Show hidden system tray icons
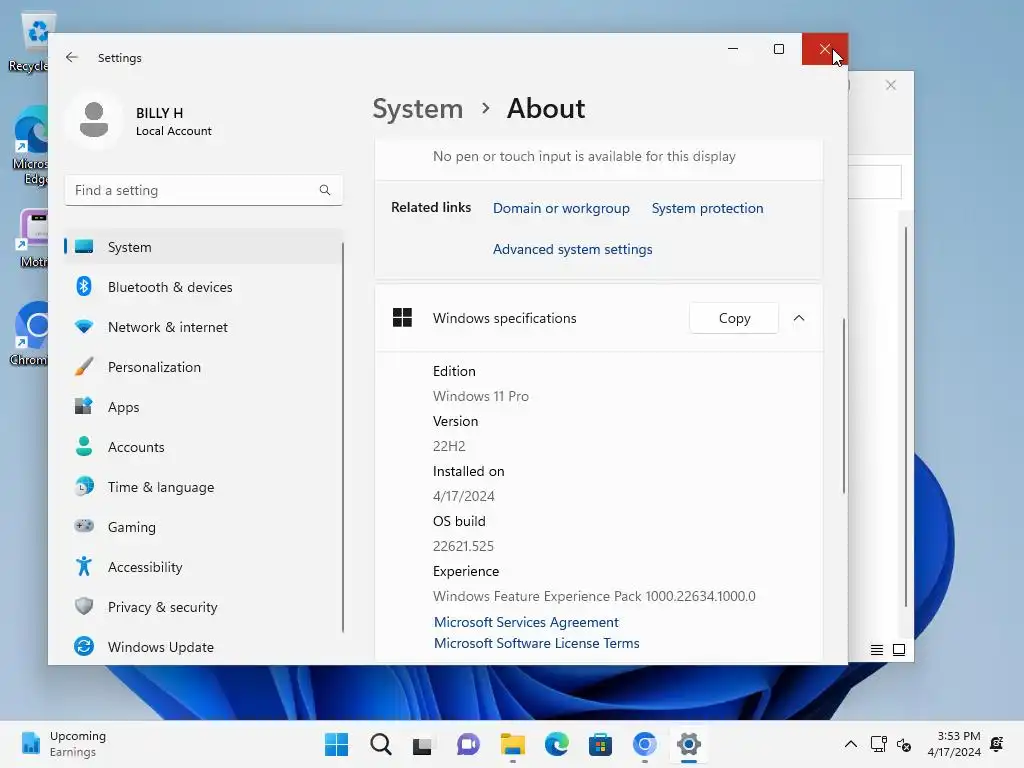Image resolution: width=1024 pixels, height=768 pixels. point(850,744)
